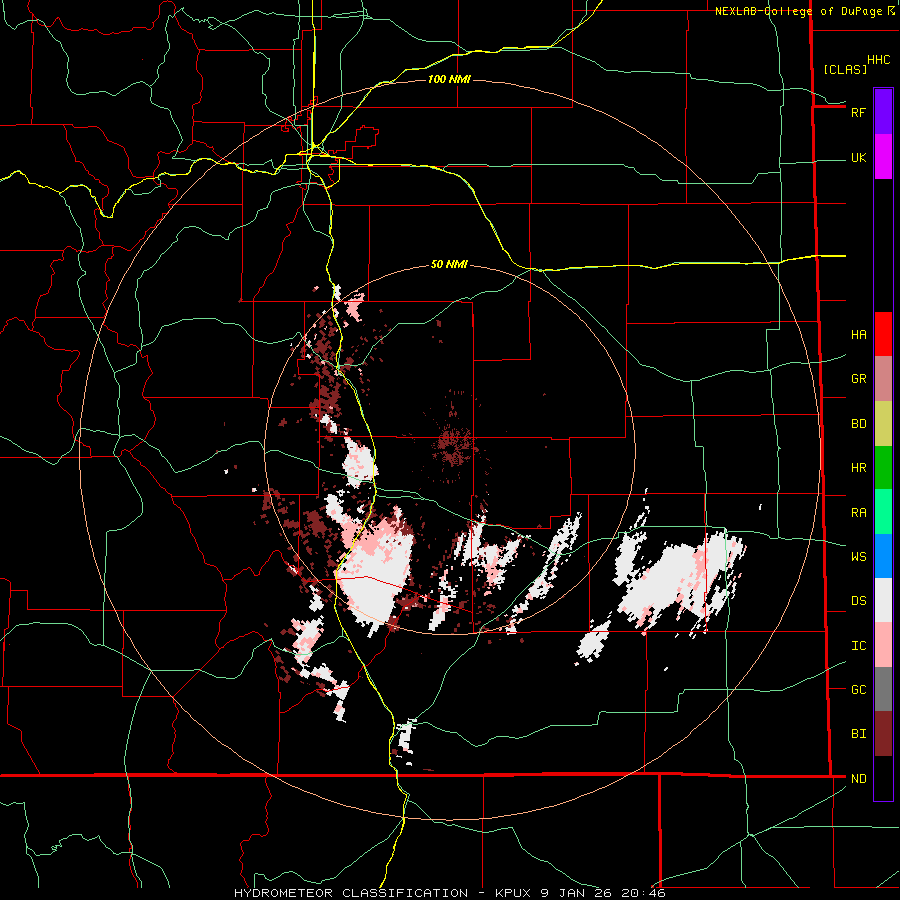Click the RF legend label
The image size is (900, 900).
[x=858, y=112]
